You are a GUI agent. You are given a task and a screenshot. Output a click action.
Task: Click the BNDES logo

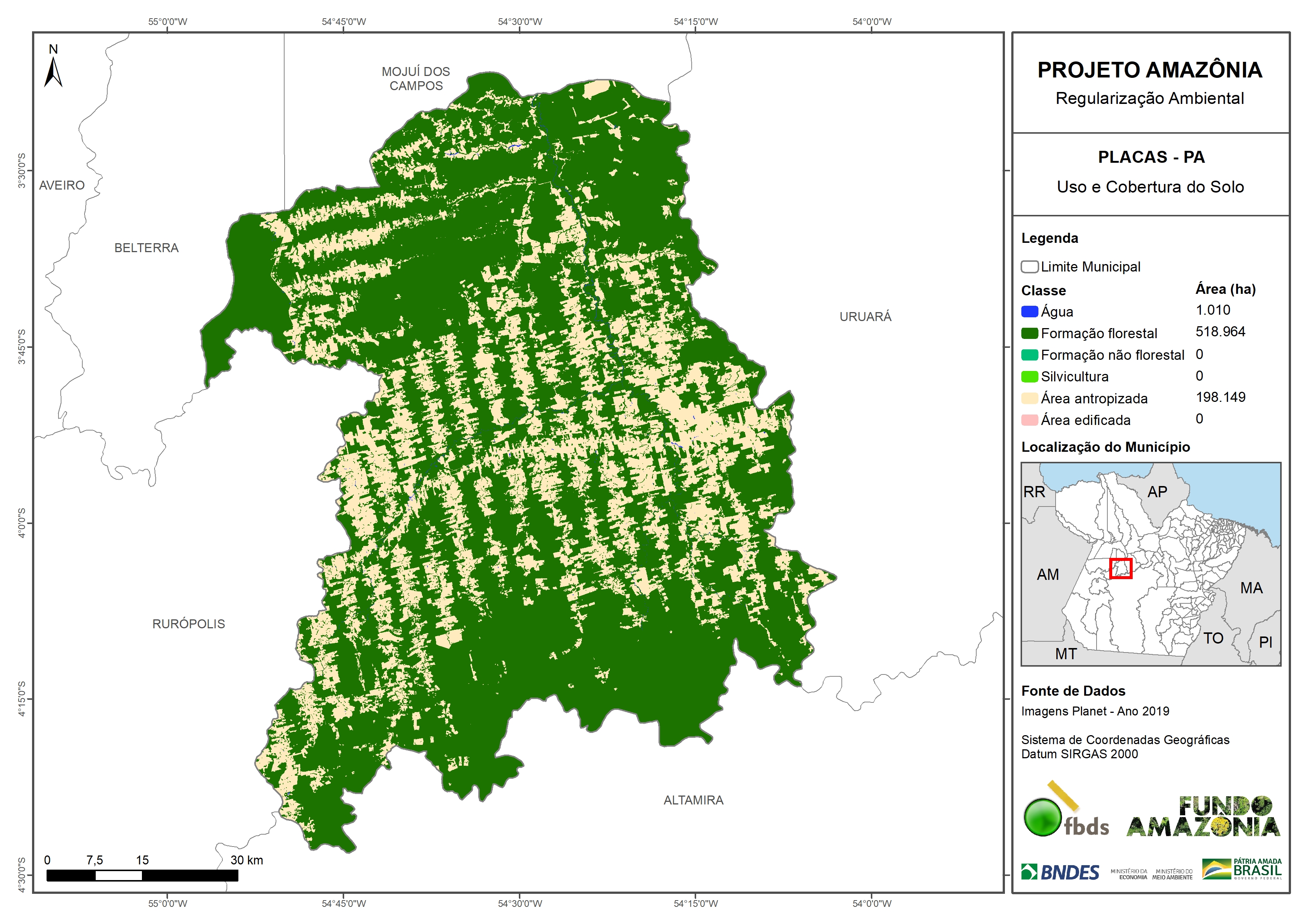point(1060,872)
